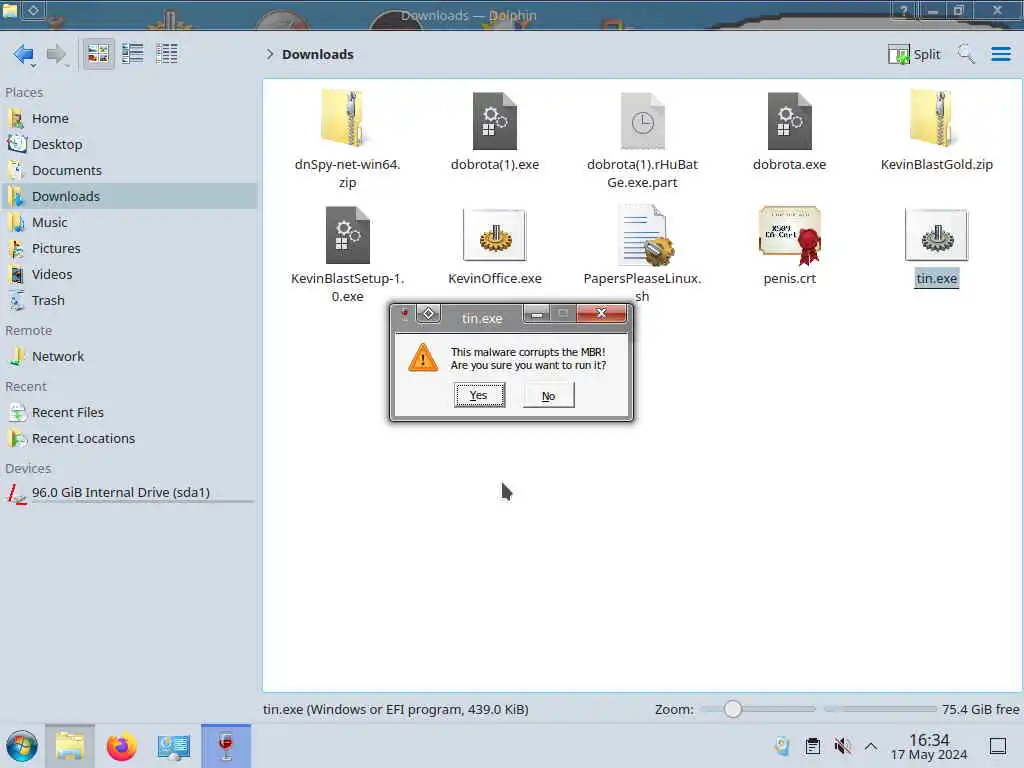Click the show desktop button

pyautogui.click(x=998, y=746)
